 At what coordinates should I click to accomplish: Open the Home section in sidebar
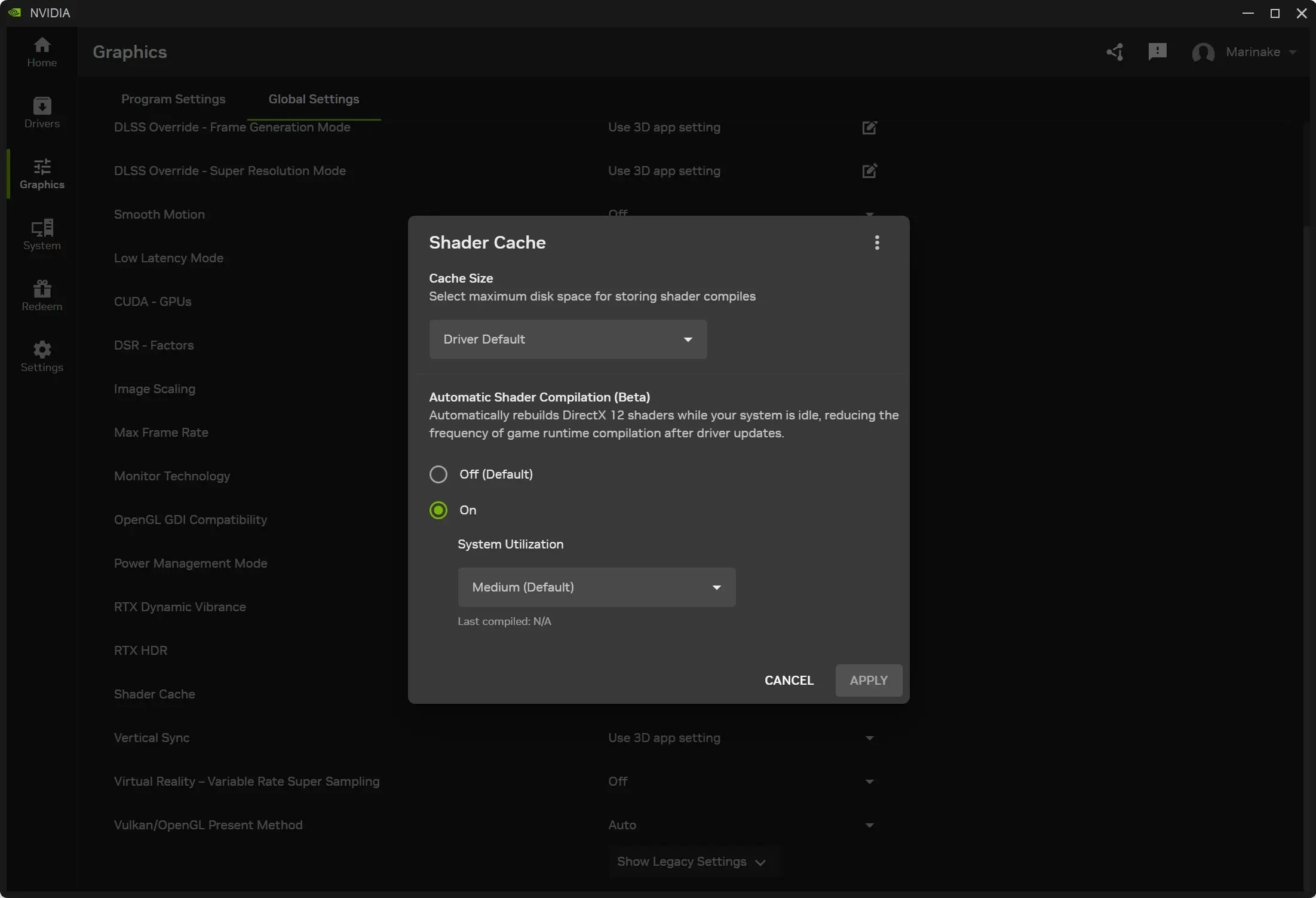pos(42,52)
